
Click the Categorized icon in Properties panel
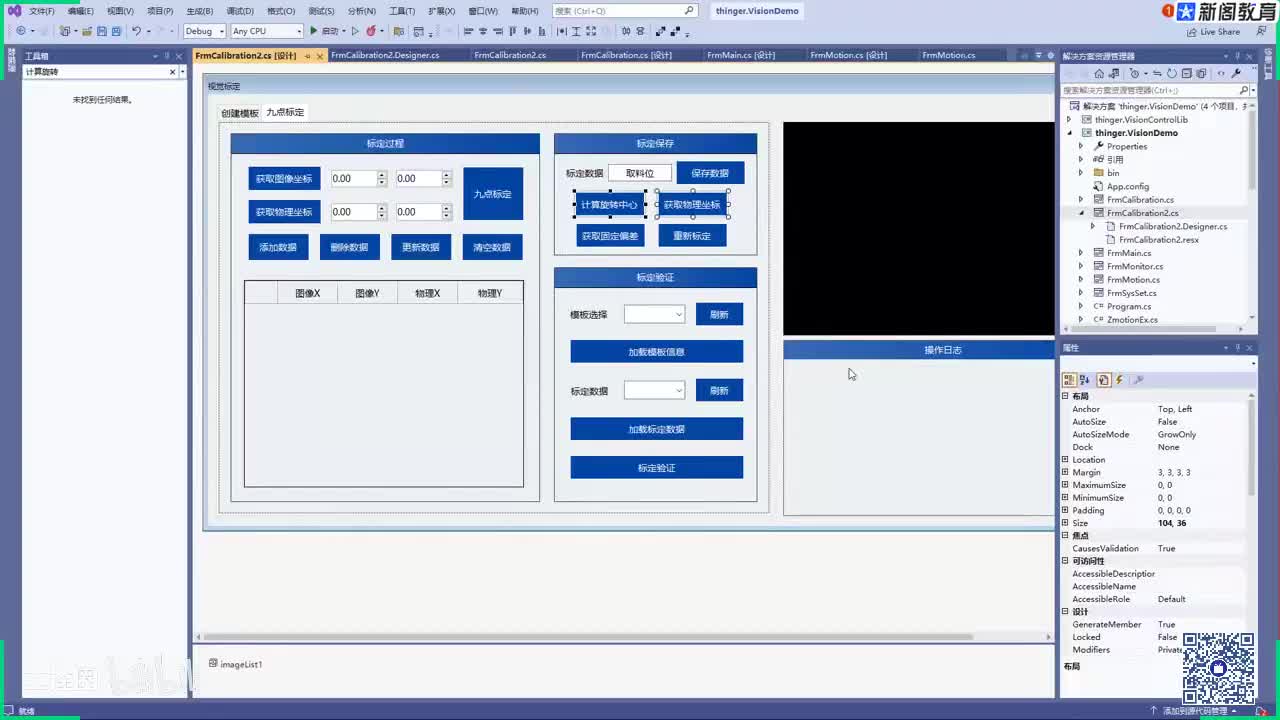point(1069,380)
